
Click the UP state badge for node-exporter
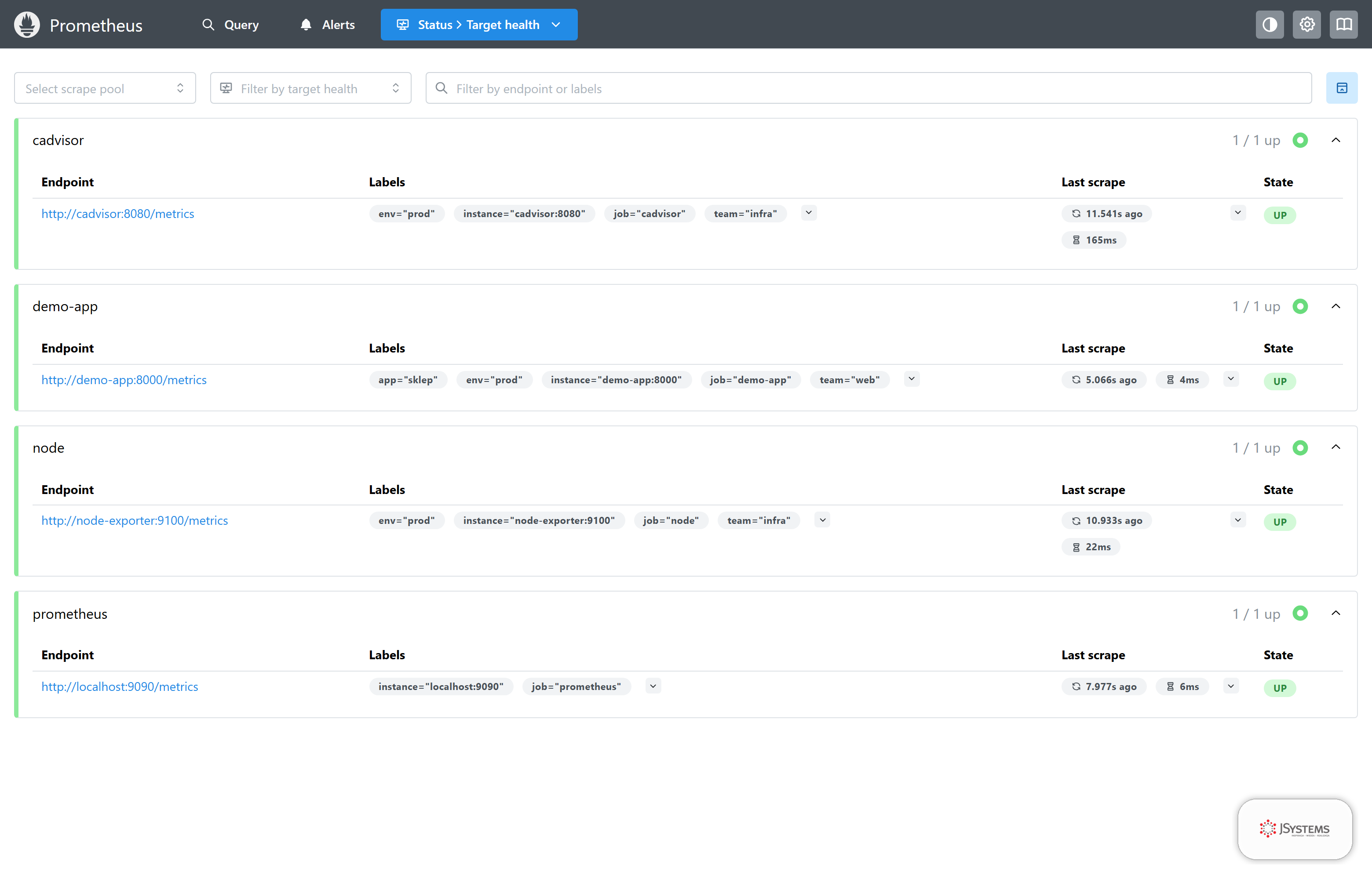tap(1280, 522)
